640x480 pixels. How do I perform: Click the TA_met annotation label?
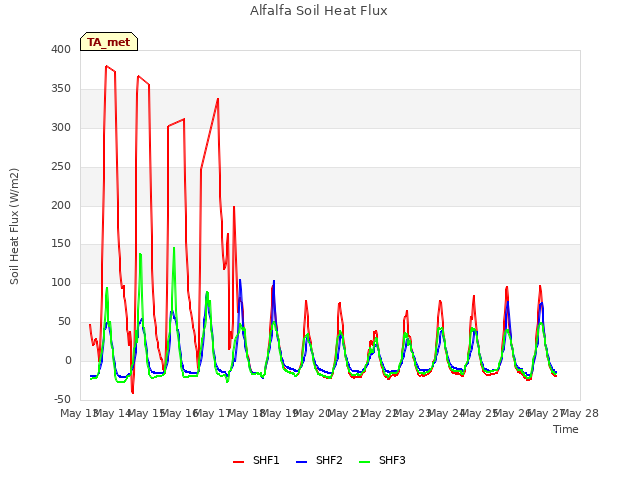[x=109, y=42]
